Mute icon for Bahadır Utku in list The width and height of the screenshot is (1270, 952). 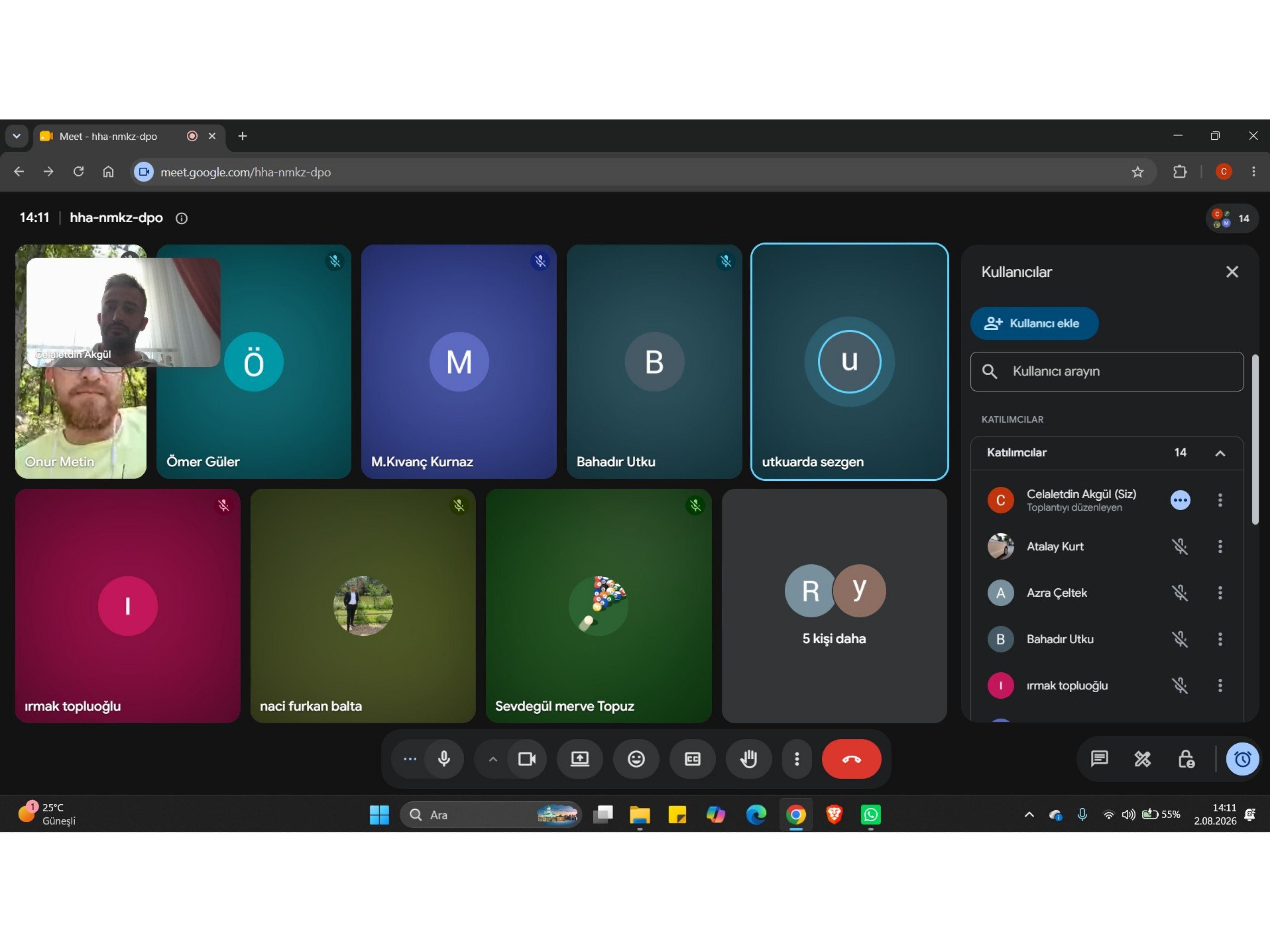coord(1180,639)
